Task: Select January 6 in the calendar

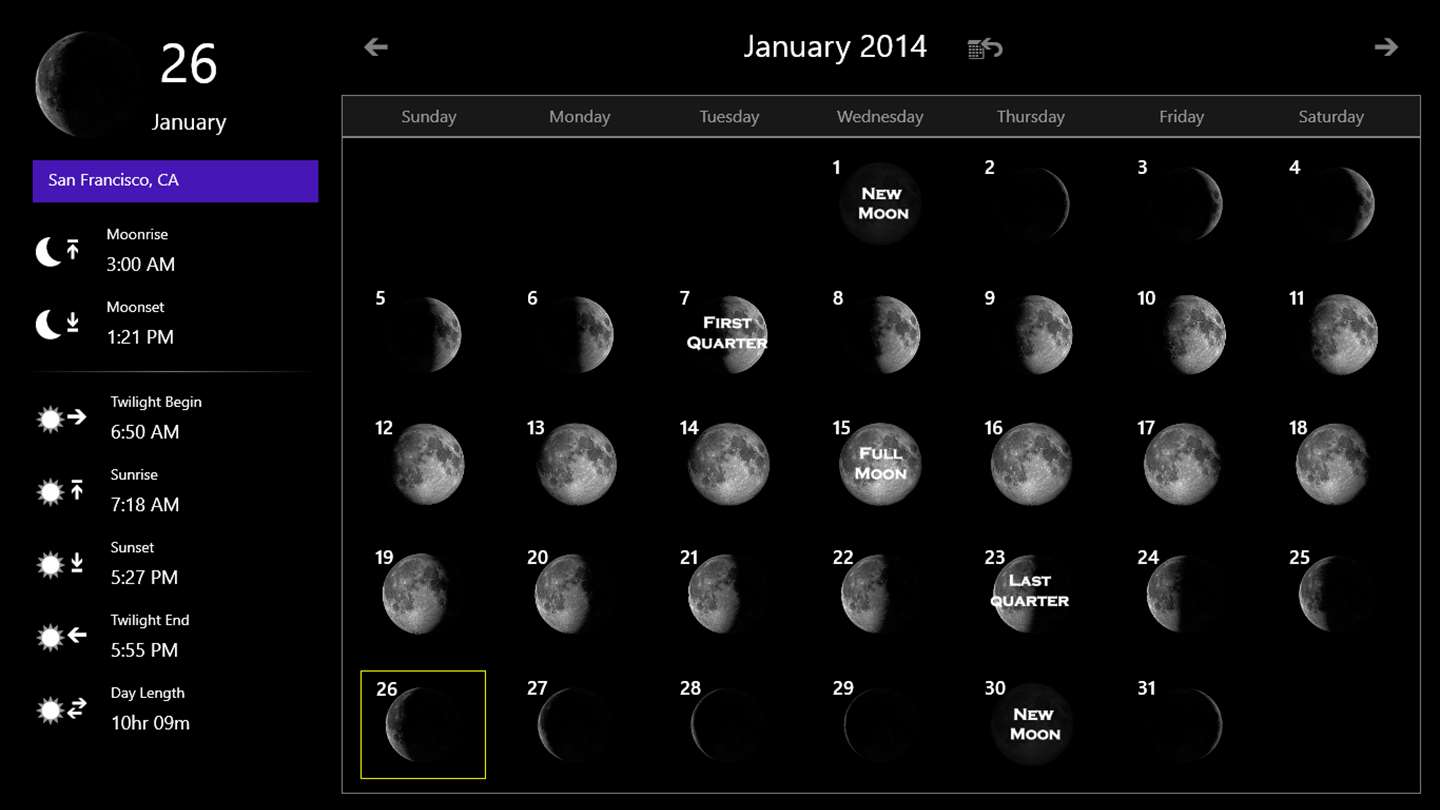Action: 574,333
